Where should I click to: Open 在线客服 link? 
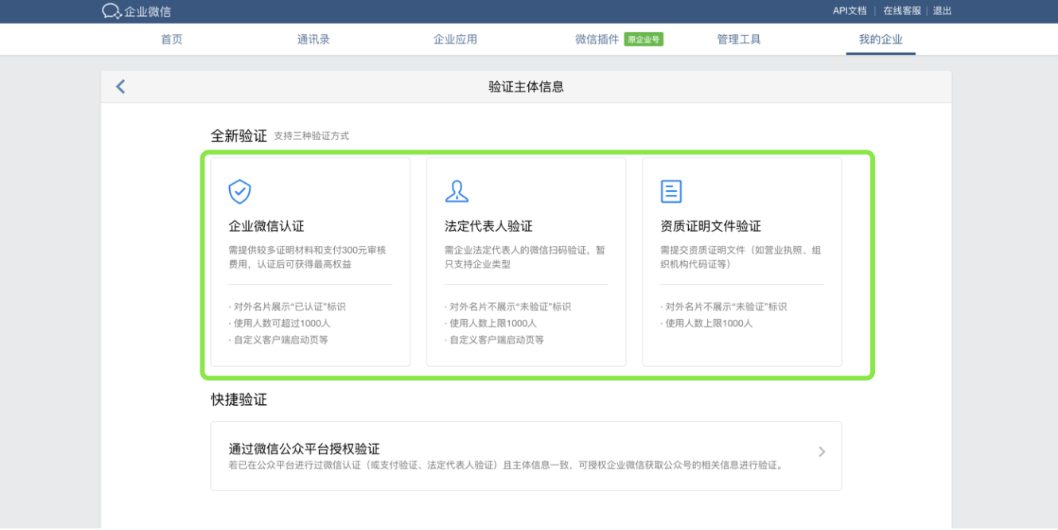(902, 11)
